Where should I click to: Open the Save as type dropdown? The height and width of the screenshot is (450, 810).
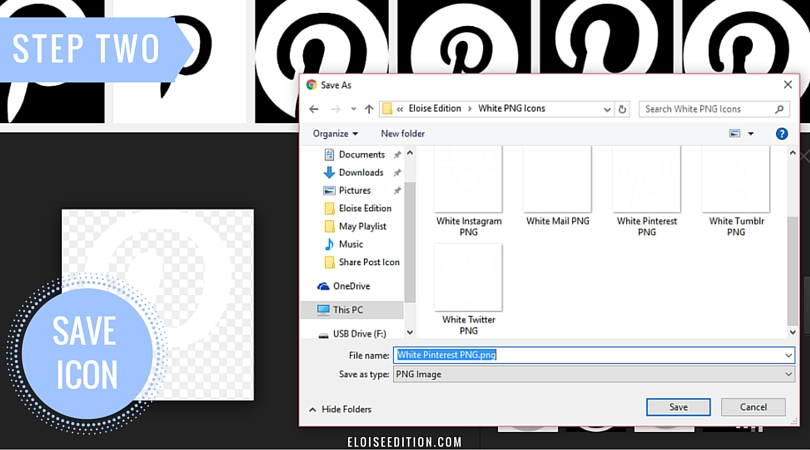(x=594, y=374)
